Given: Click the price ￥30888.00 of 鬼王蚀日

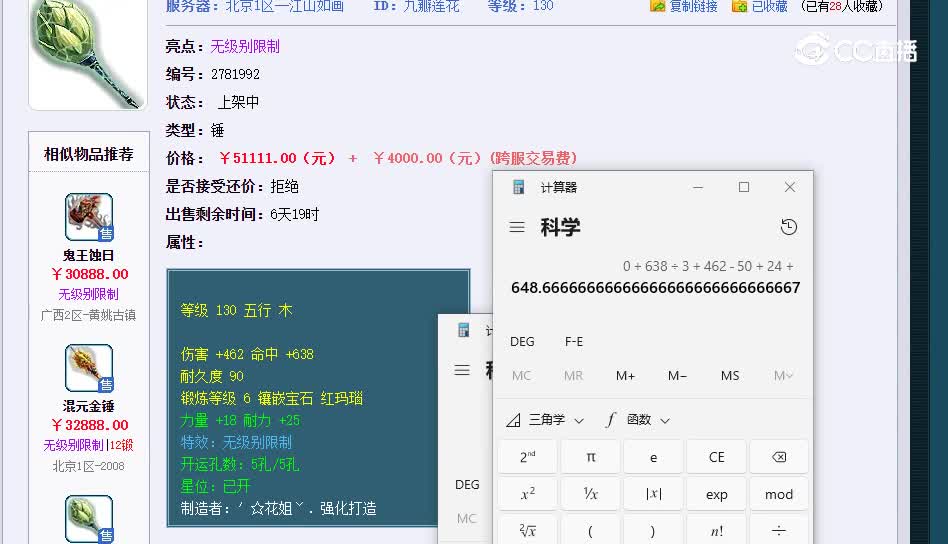Looking at the screenshot, I should pos(89,274).
